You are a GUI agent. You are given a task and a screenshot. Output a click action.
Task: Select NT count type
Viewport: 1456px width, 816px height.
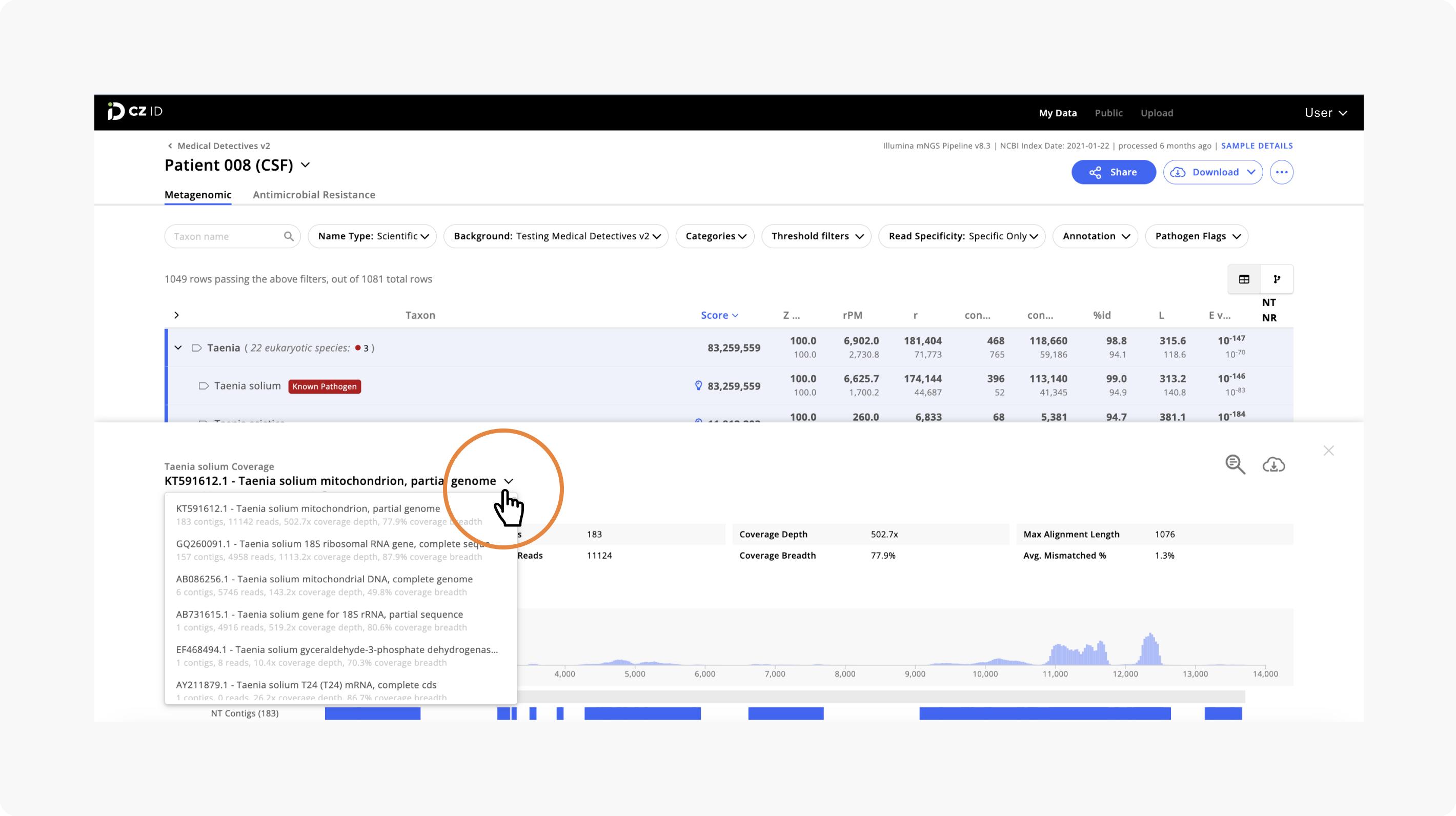[1269, 302]
